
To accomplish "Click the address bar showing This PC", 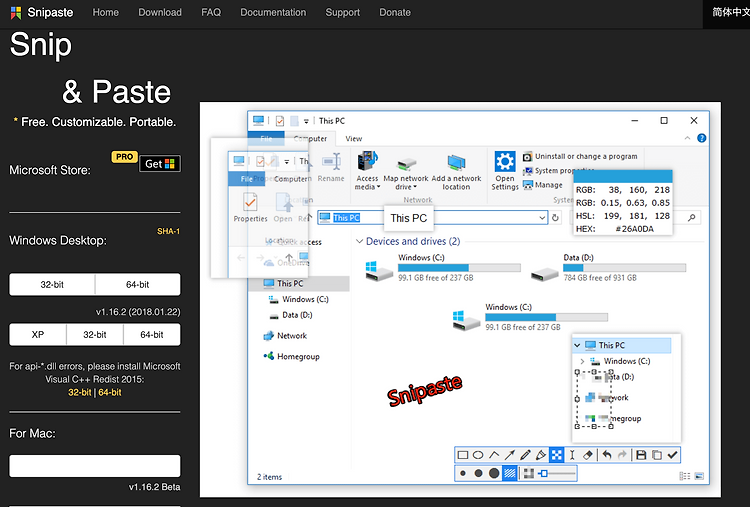I will (432, 218).
